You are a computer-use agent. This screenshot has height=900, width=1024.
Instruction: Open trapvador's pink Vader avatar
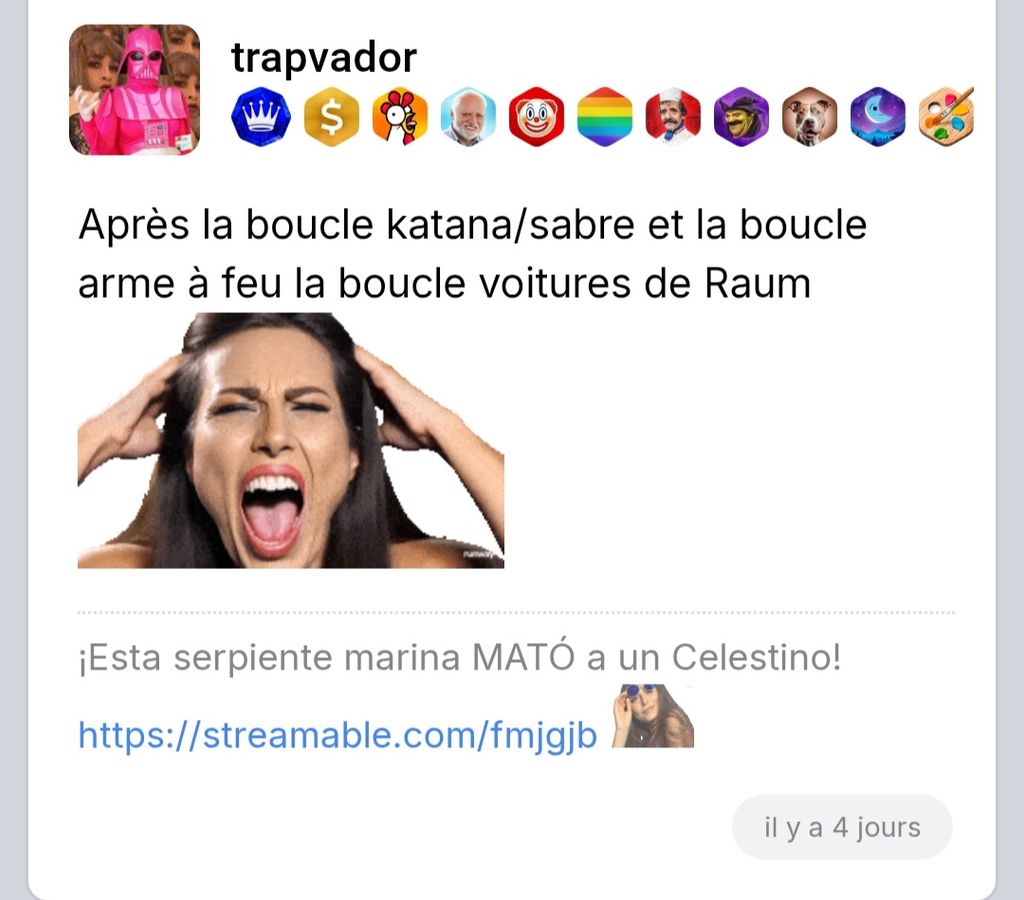click(x=135, y=90)
